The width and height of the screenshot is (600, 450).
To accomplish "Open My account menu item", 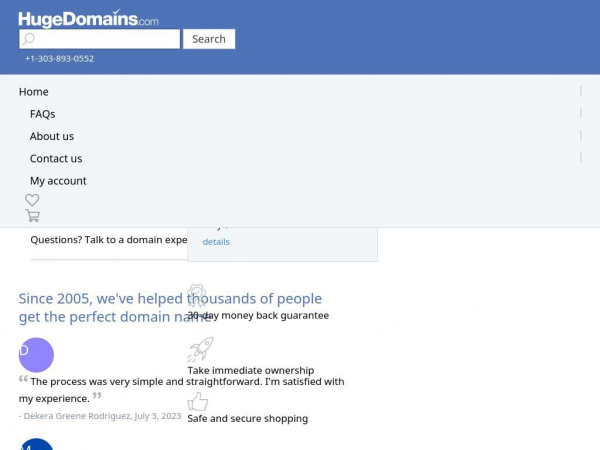I will 58,181.
